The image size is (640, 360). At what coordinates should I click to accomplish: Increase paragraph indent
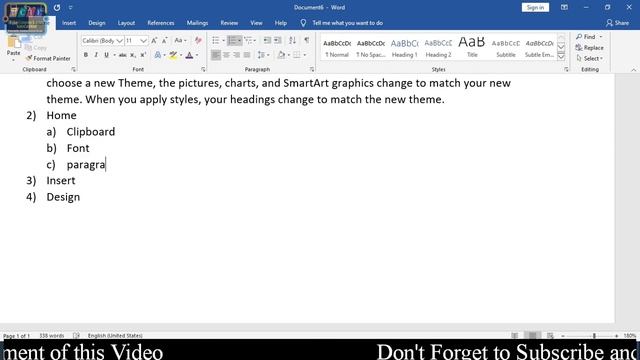pos(278,40)
